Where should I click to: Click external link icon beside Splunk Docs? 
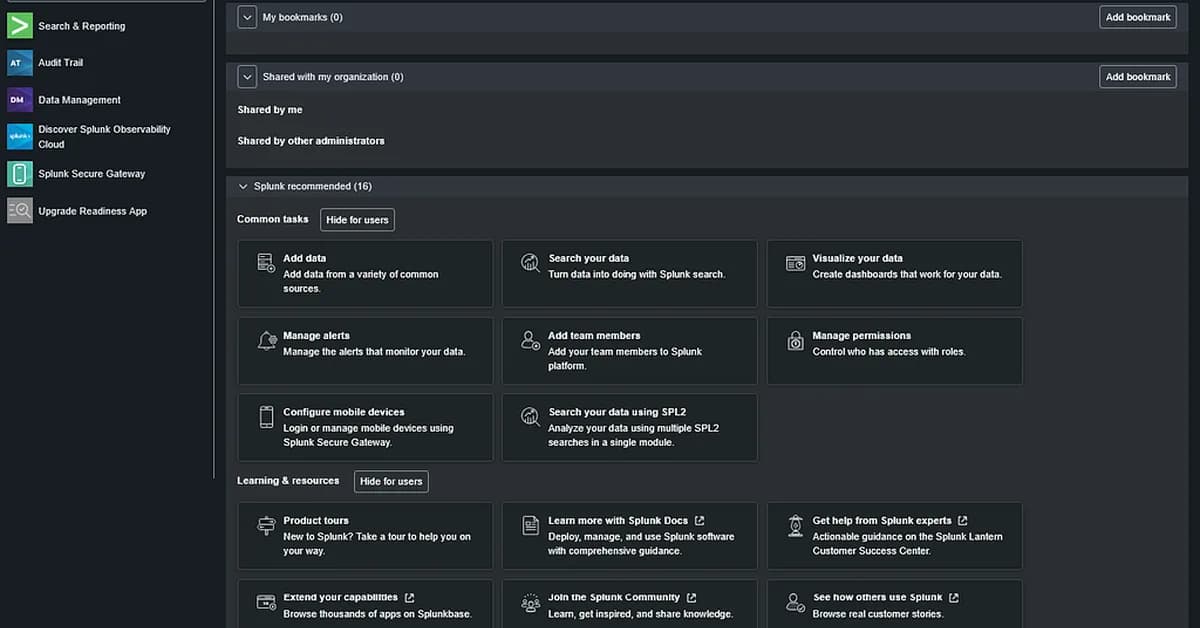pyautogui.click(x=699, y=521)
